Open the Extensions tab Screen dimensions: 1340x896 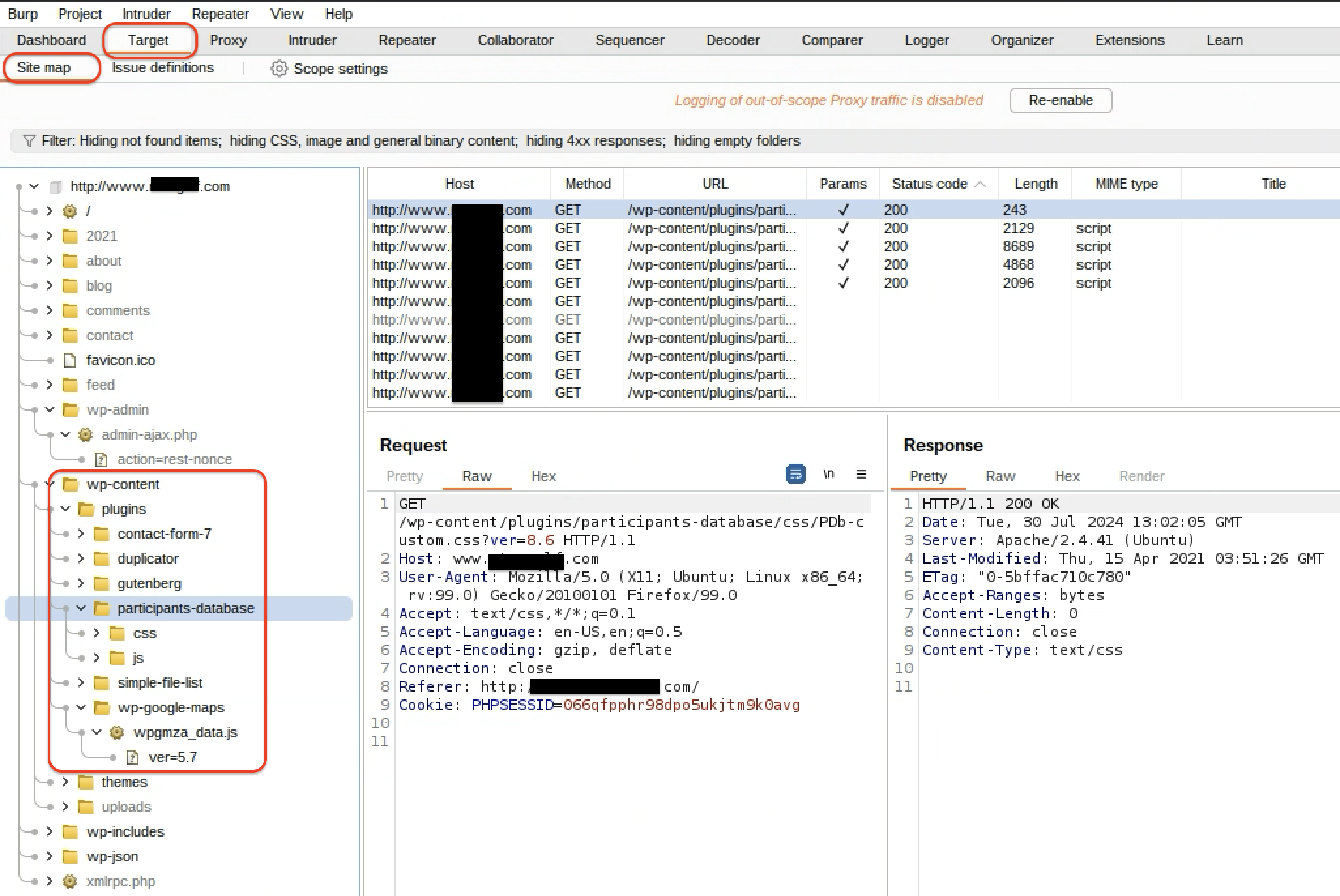1130,40
